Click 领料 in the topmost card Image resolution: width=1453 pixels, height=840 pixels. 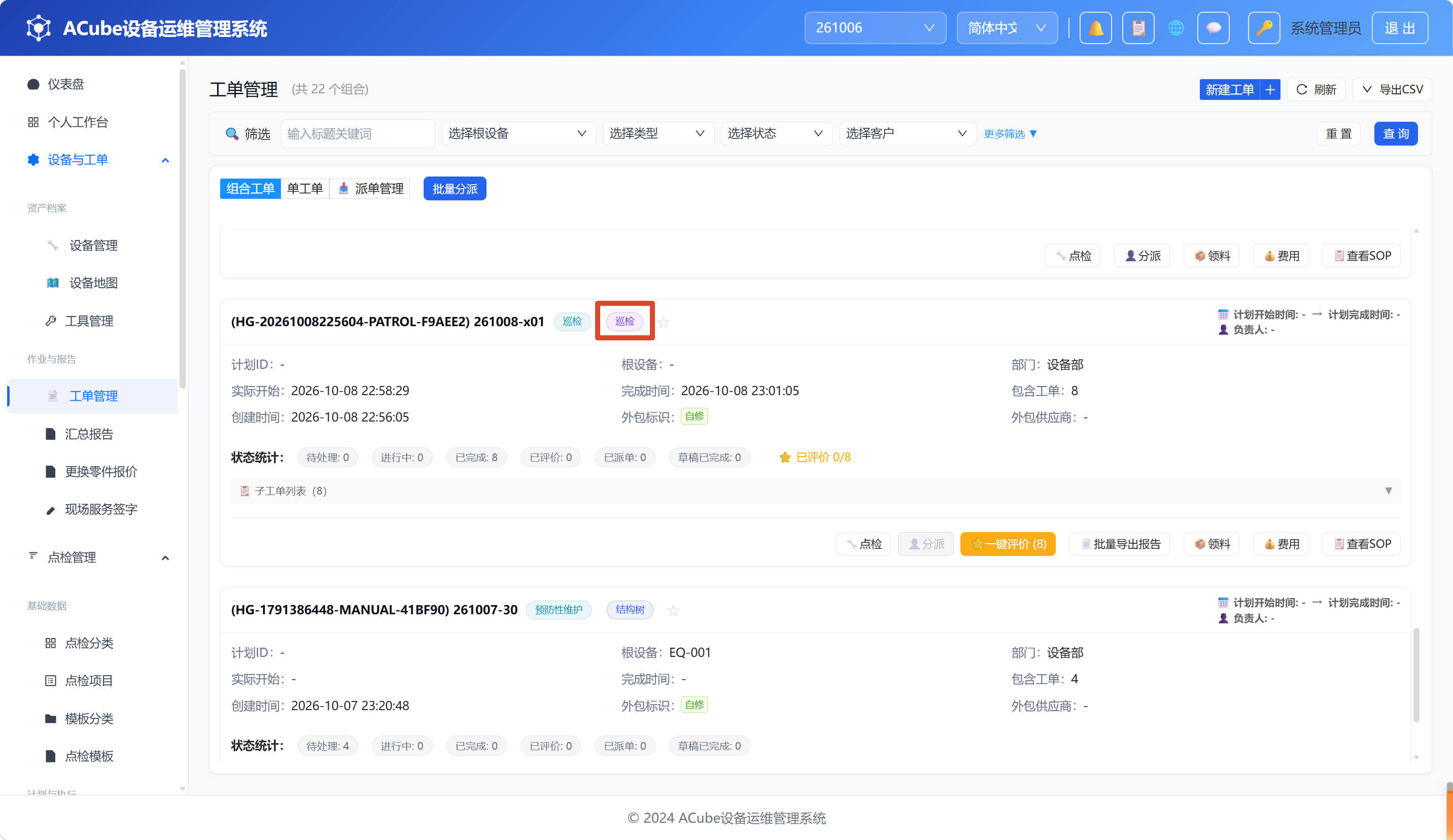1212,256
